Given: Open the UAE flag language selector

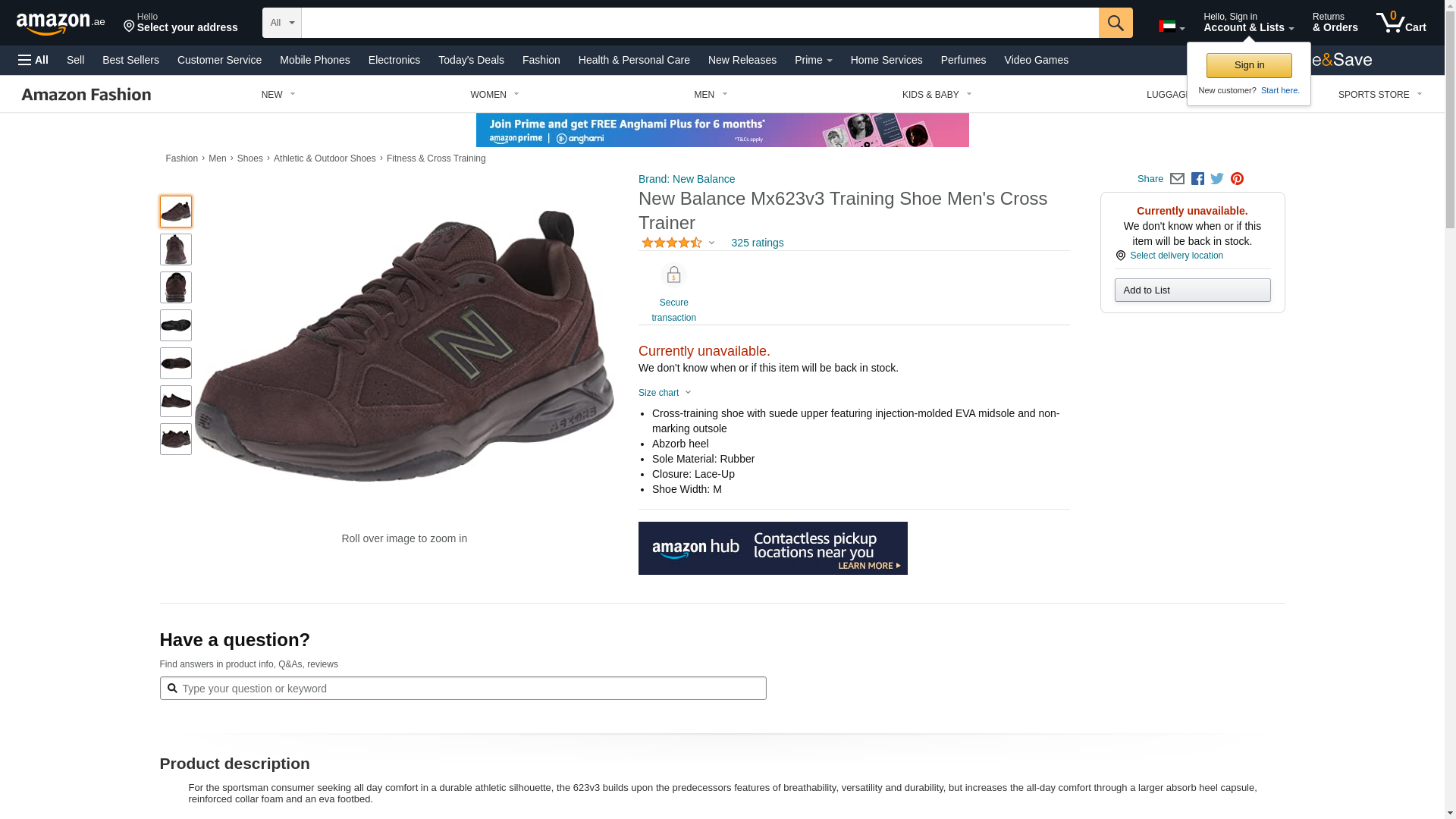Looking at the screenshot, I should (1172, 27).
